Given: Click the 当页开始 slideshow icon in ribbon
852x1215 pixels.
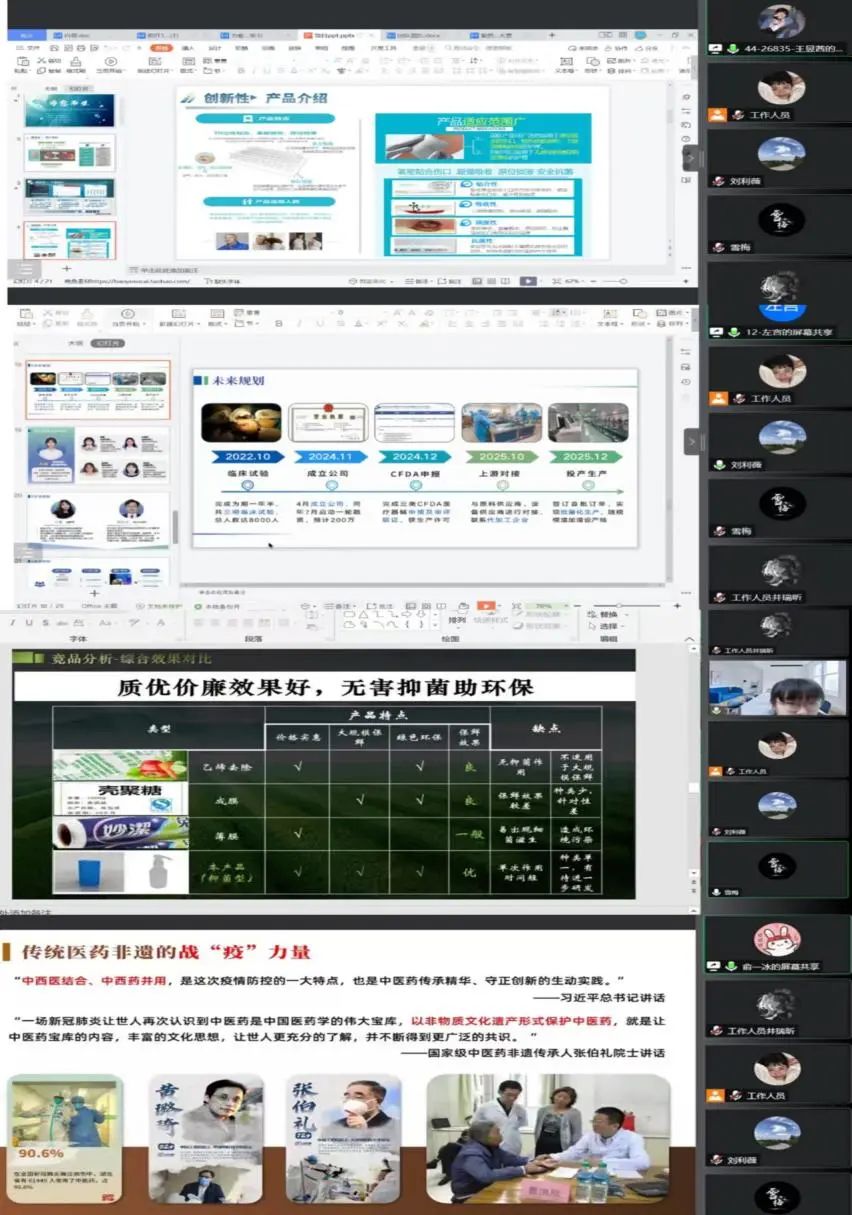Looking at the screenshot, I should pos(126,319).
